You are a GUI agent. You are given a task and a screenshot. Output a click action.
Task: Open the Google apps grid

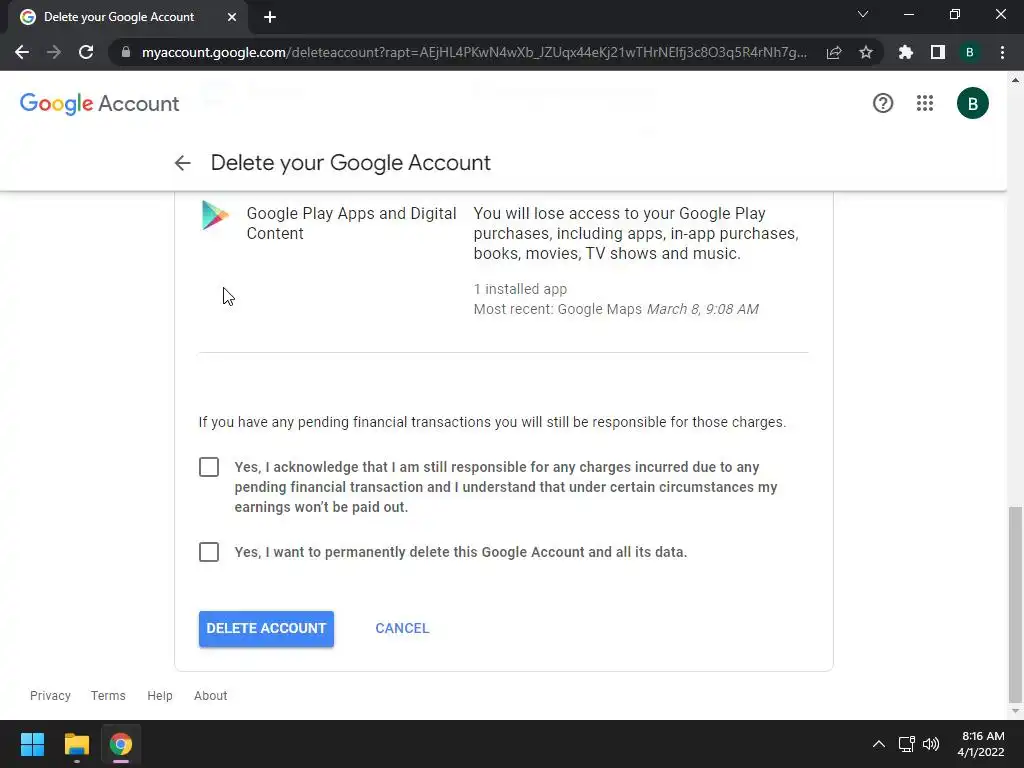coord(925,103)
